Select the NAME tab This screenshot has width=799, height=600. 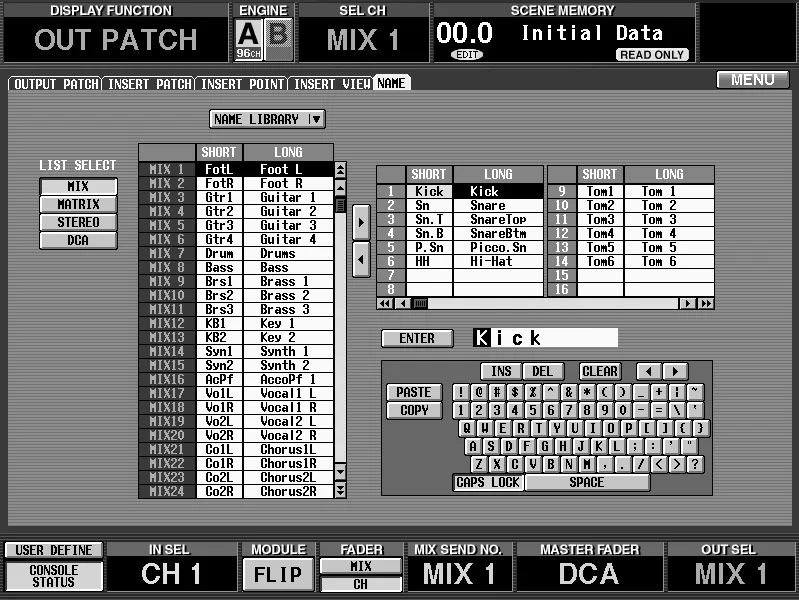click(391, 83)
